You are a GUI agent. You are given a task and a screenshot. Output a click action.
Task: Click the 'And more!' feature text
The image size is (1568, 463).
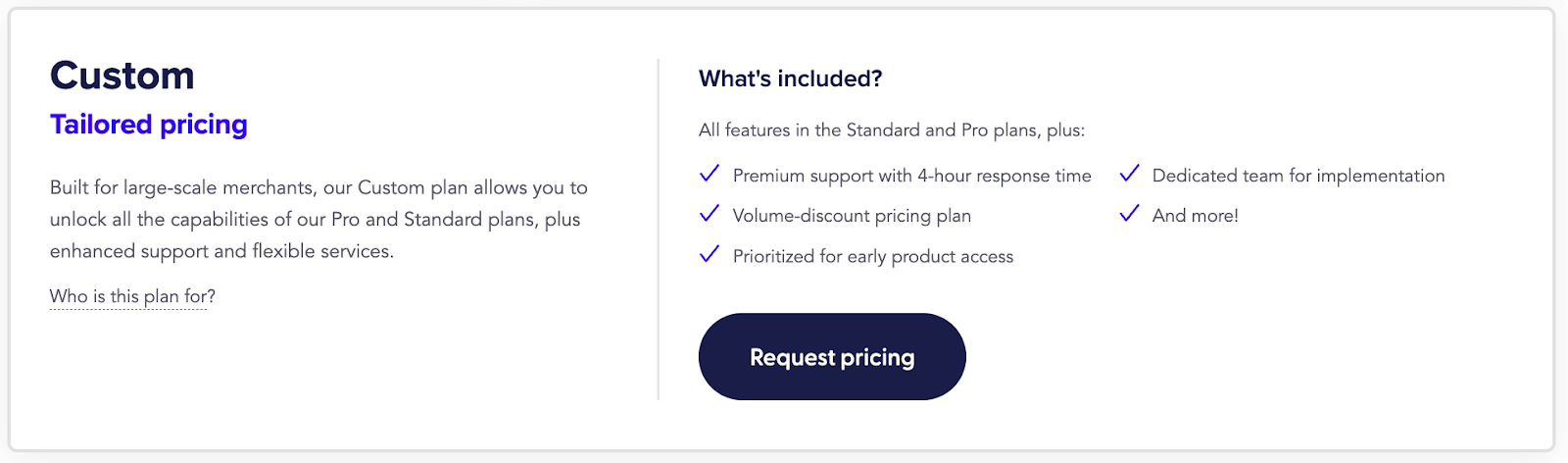click(1195, 216)
